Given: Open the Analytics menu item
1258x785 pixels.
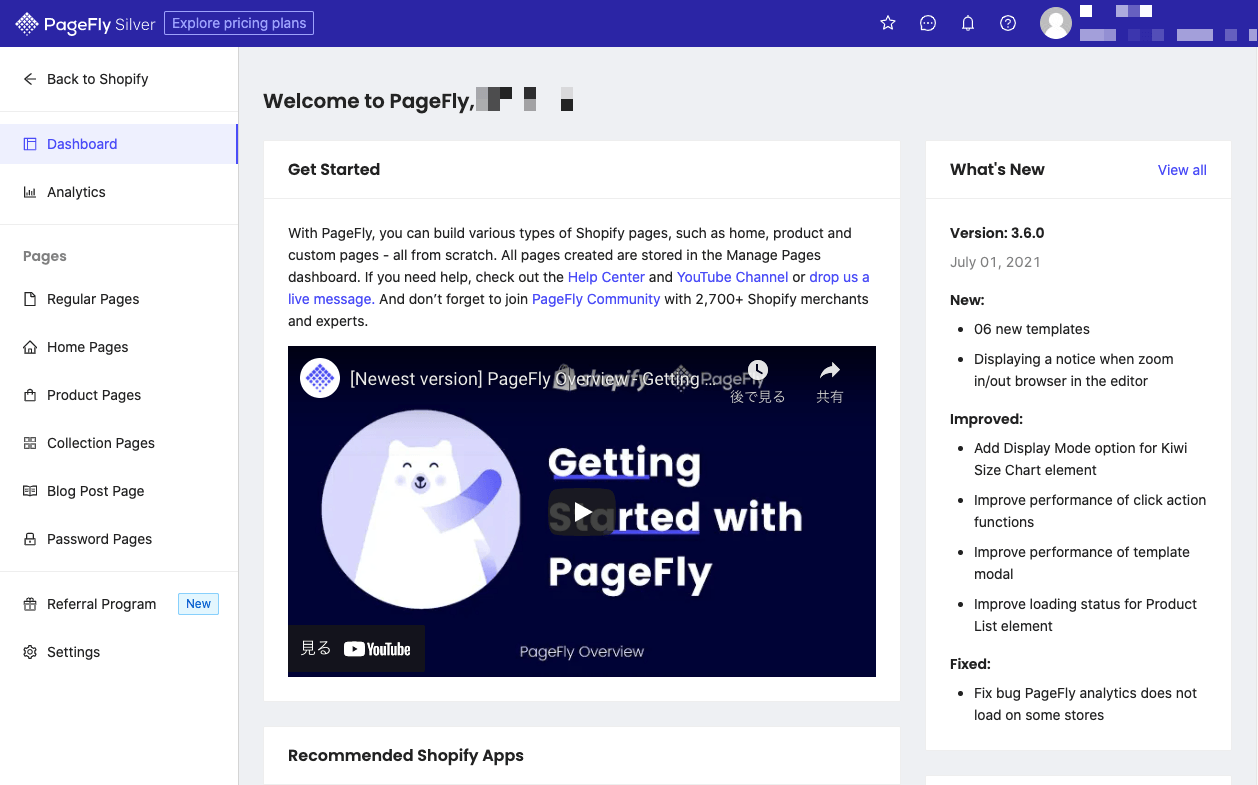Looking at the screenshot, I should coord(119,192).
